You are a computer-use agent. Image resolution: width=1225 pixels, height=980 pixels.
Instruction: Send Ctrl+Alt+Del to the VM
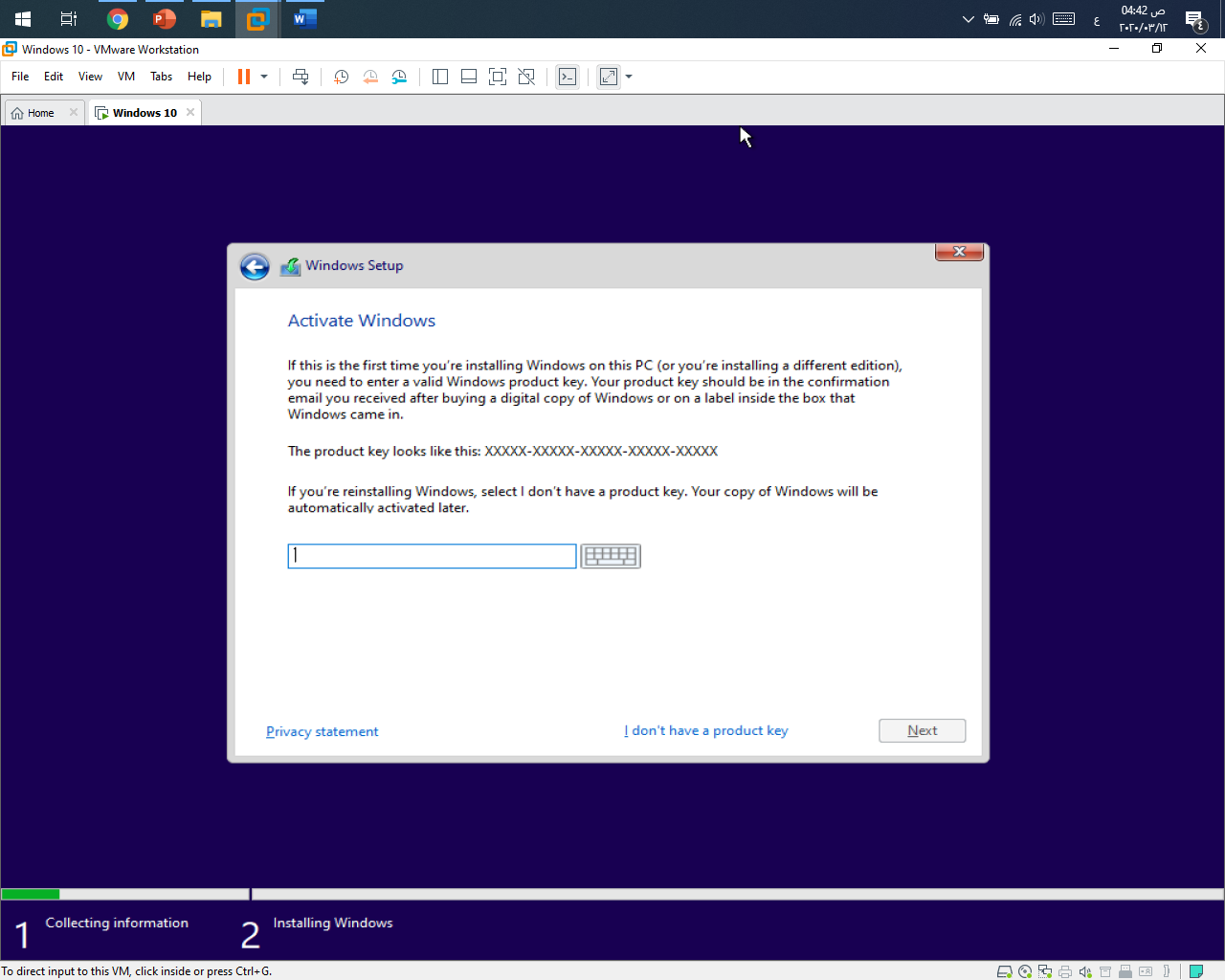click(301, 77)
